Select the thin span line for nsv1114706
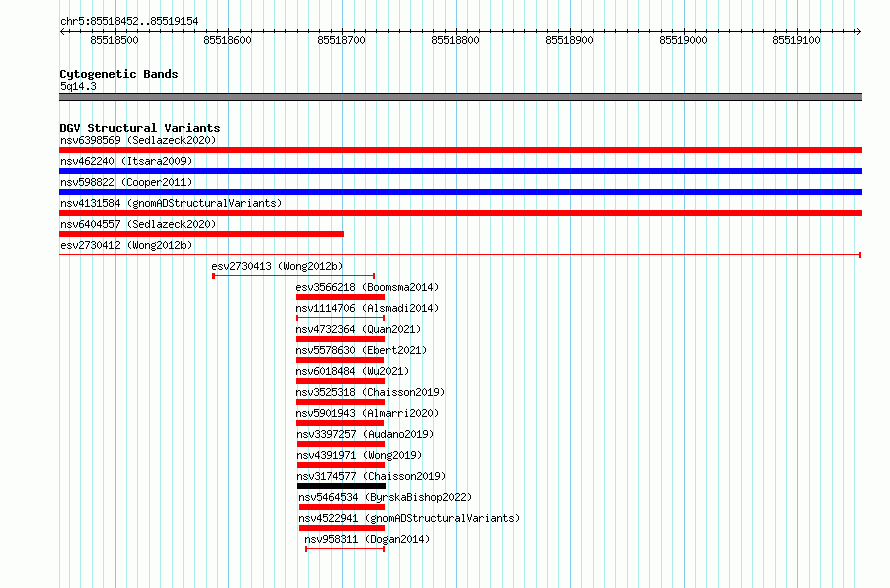 click(341, 318)
